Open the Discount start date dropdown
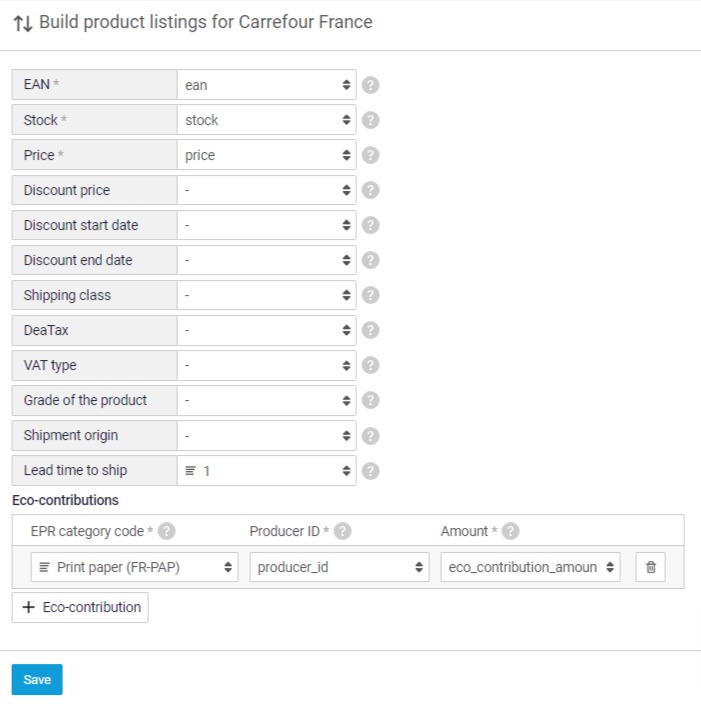This screenshot has height=708, width=701. pyautogui.click(x=266, y=225)
